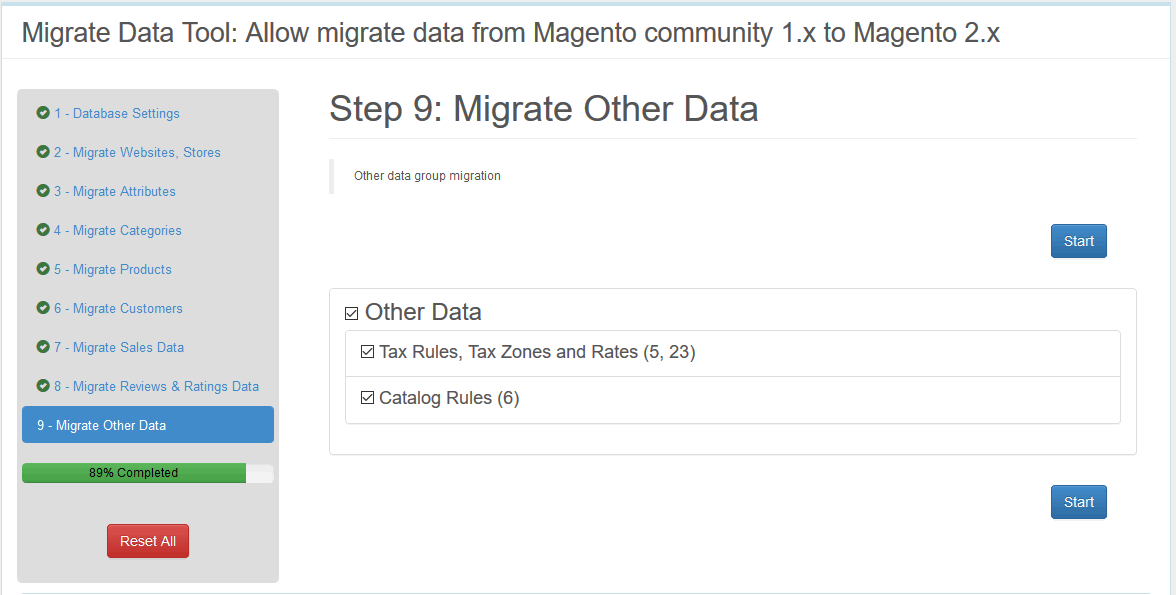Click the checkmark icon beside Migrate Customers

(x=43, y=308)
